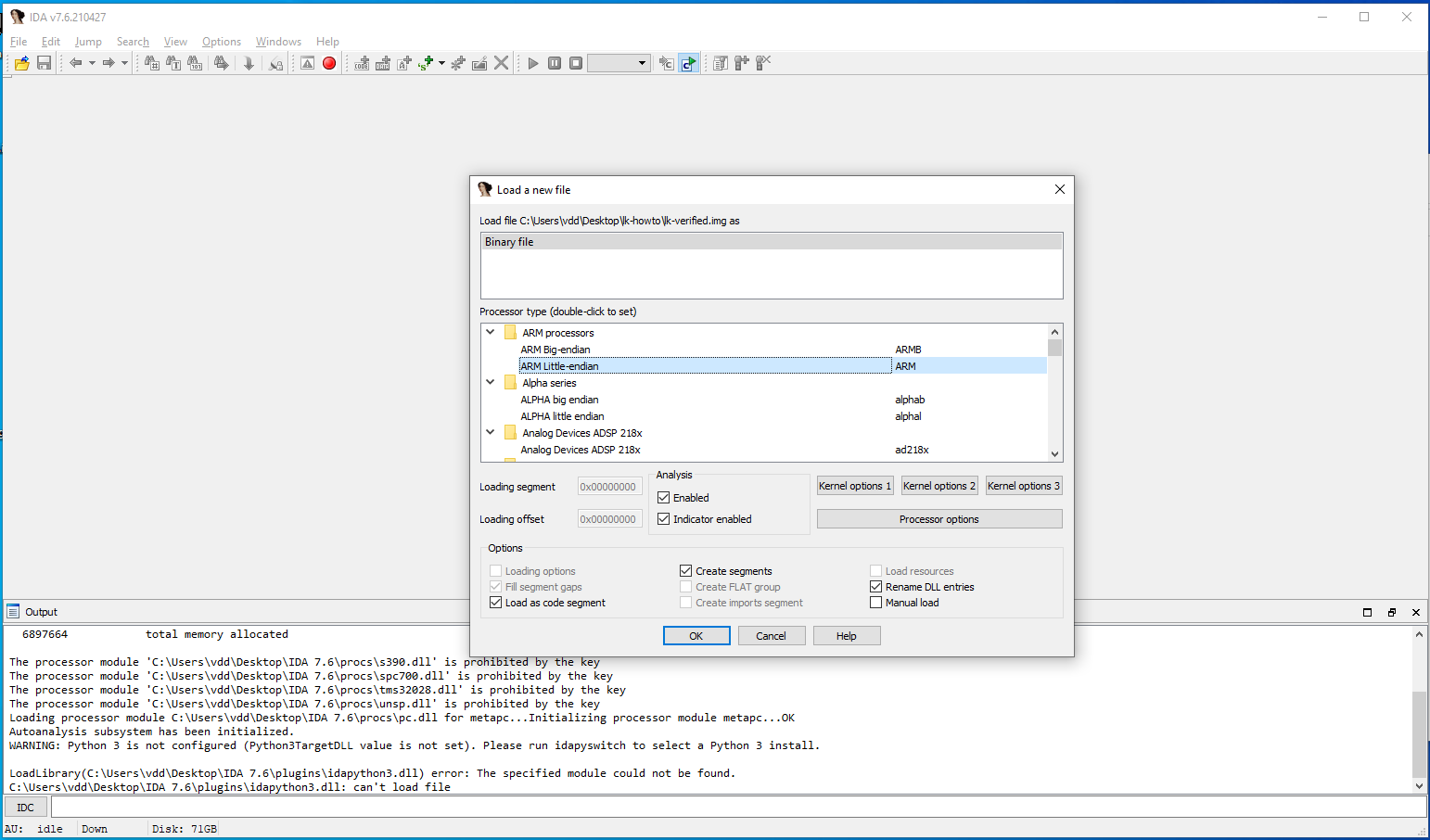This screenshot has height=840, width=1430.
Task: Disable the Create segments checkbox
Action: [686, 571]
